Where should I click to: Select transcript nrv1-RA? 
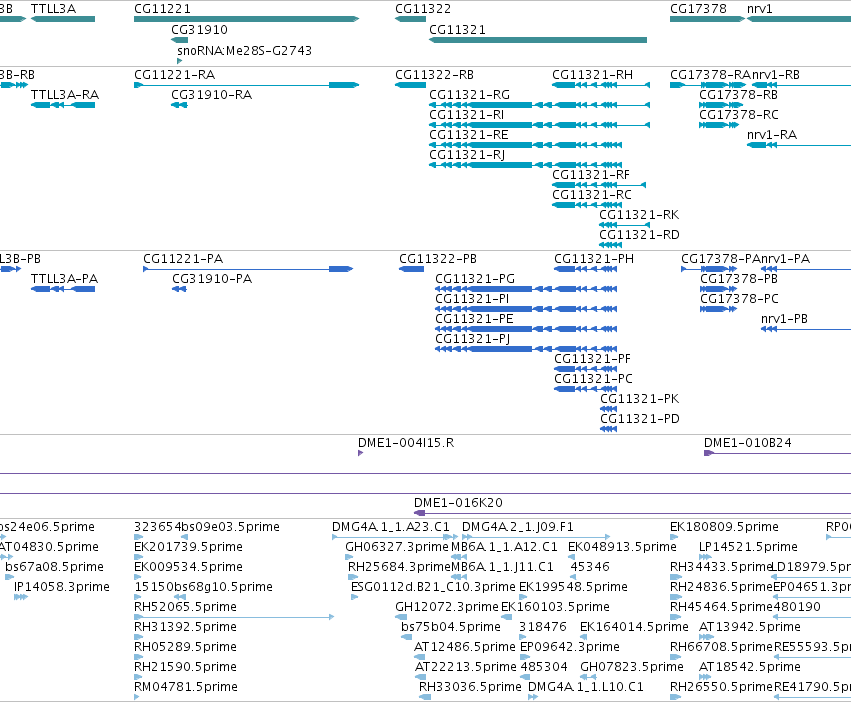point(772,135)
